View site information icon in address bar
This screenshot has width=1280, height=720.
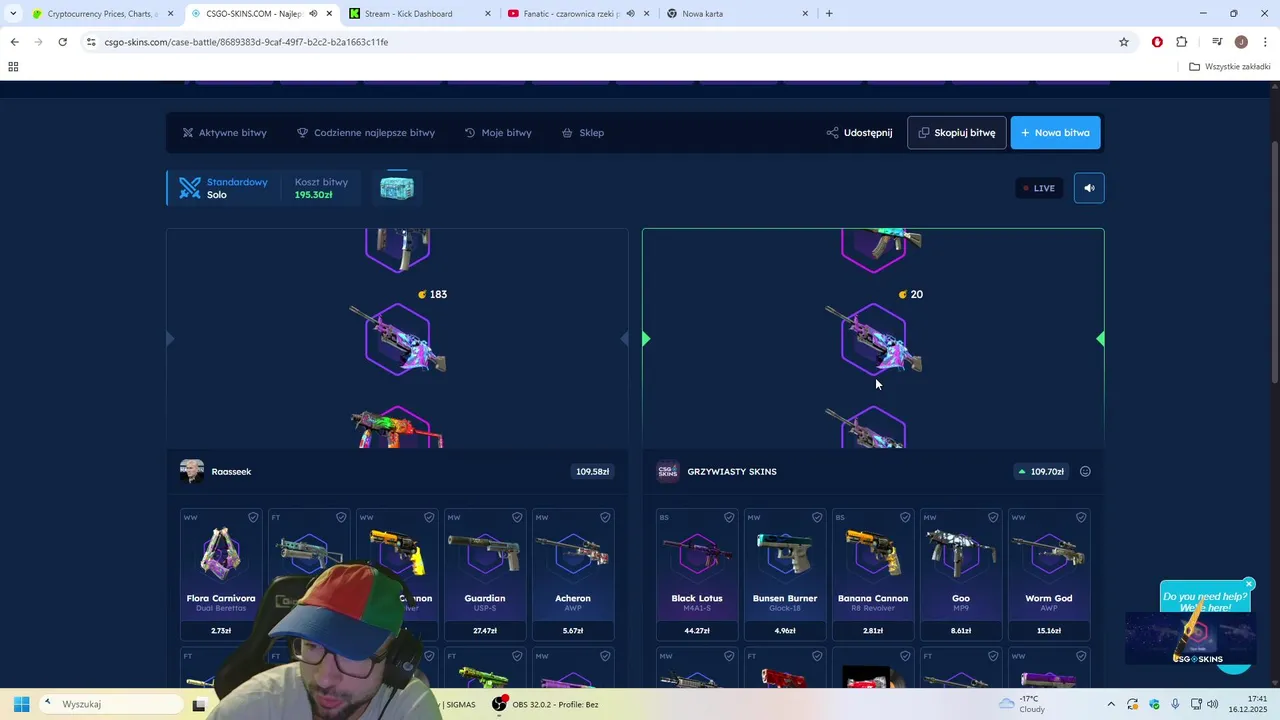tap(91, 42)
